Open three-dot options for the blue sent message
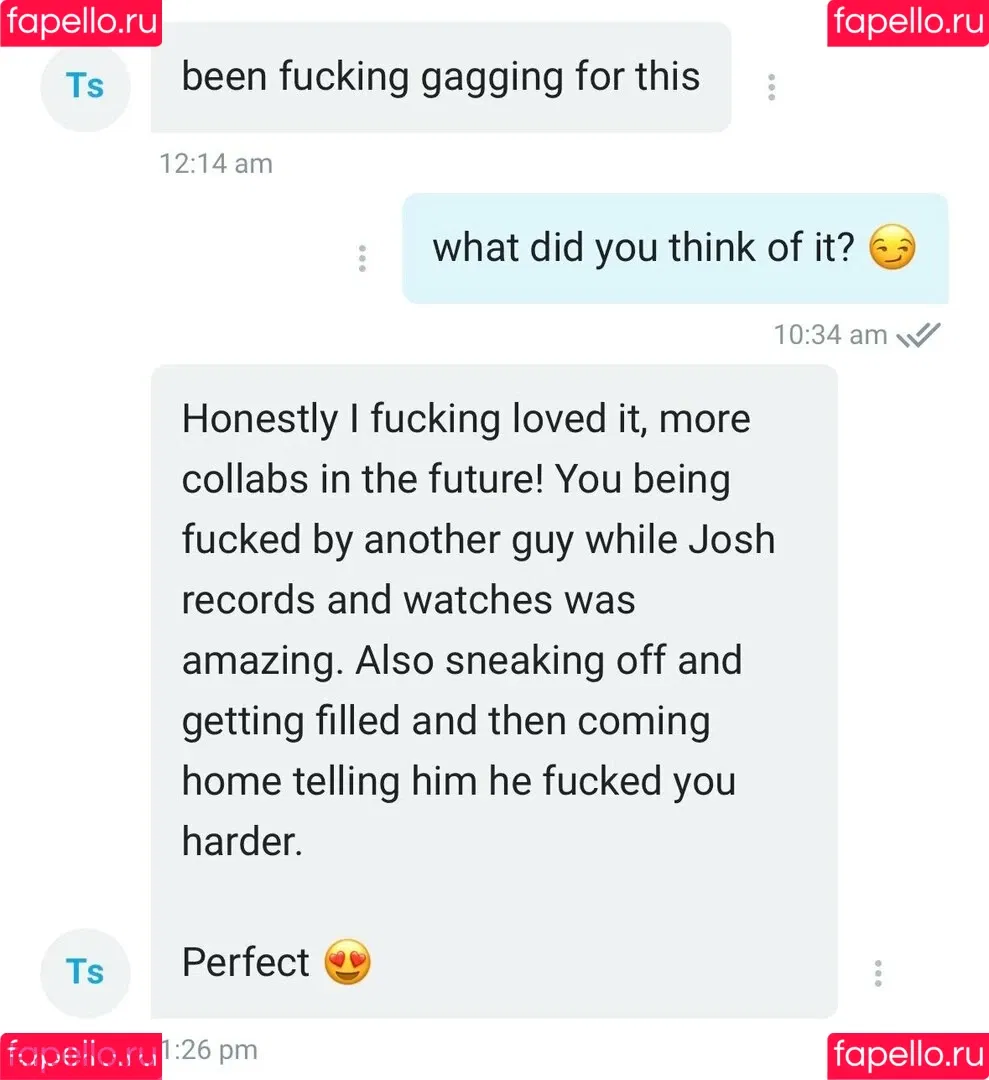This screenshot has height=1080, width=989. 362,258
